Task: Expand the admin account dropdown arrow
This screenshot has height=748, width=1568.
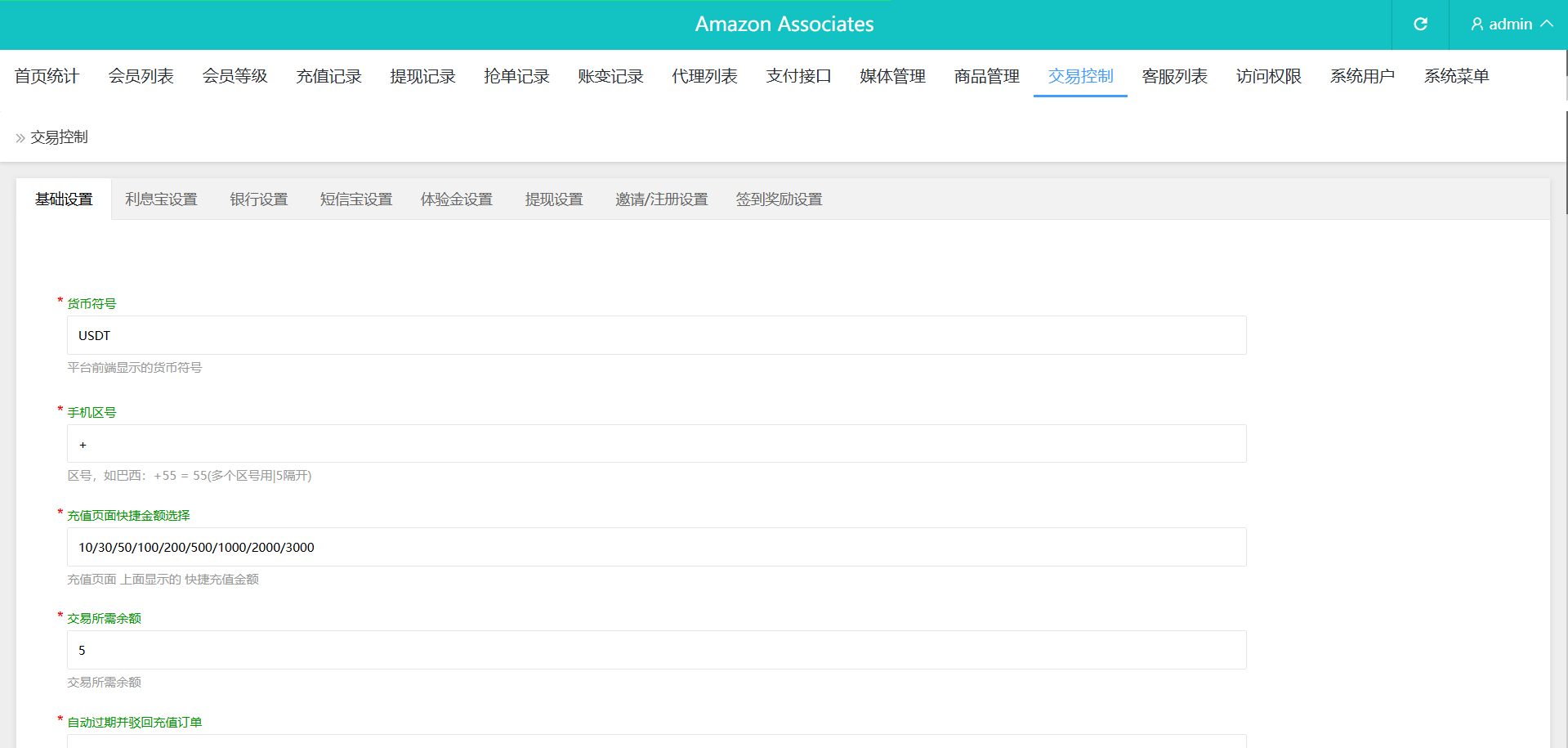Action: pos(1547,25)
